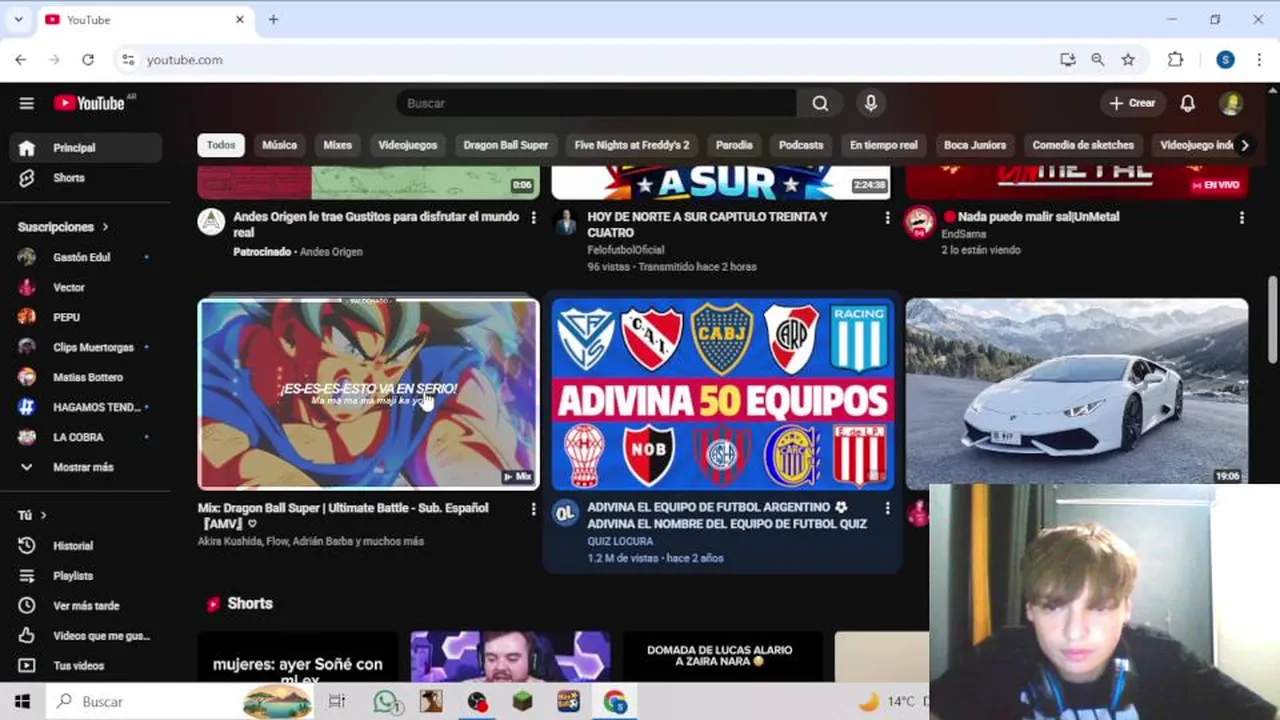Screen dimensions: 1280x720
Task: Open the Andes Origen advertiser avatar
Action: pos(211,221)
